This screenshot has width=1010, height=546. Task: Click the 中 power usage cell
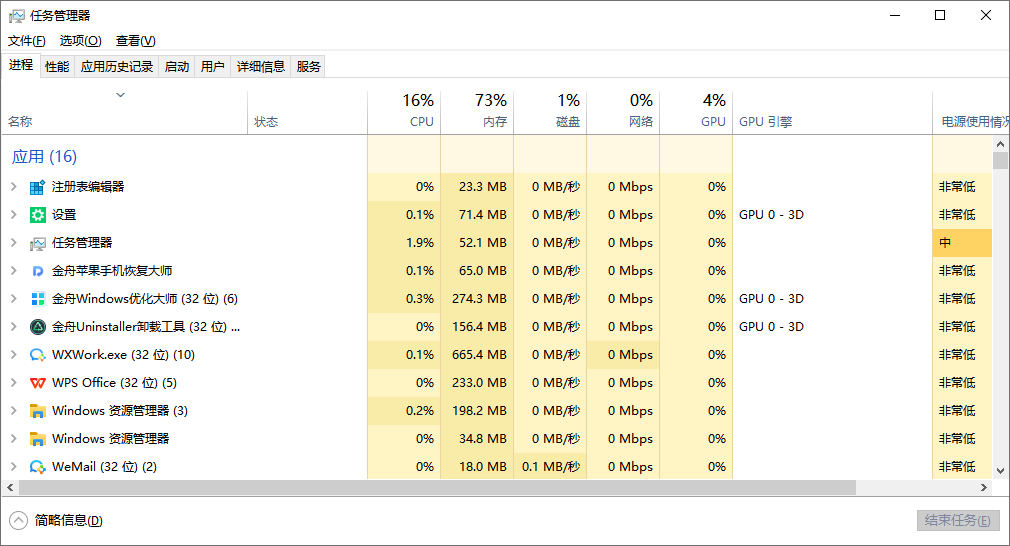pos(962,243)
